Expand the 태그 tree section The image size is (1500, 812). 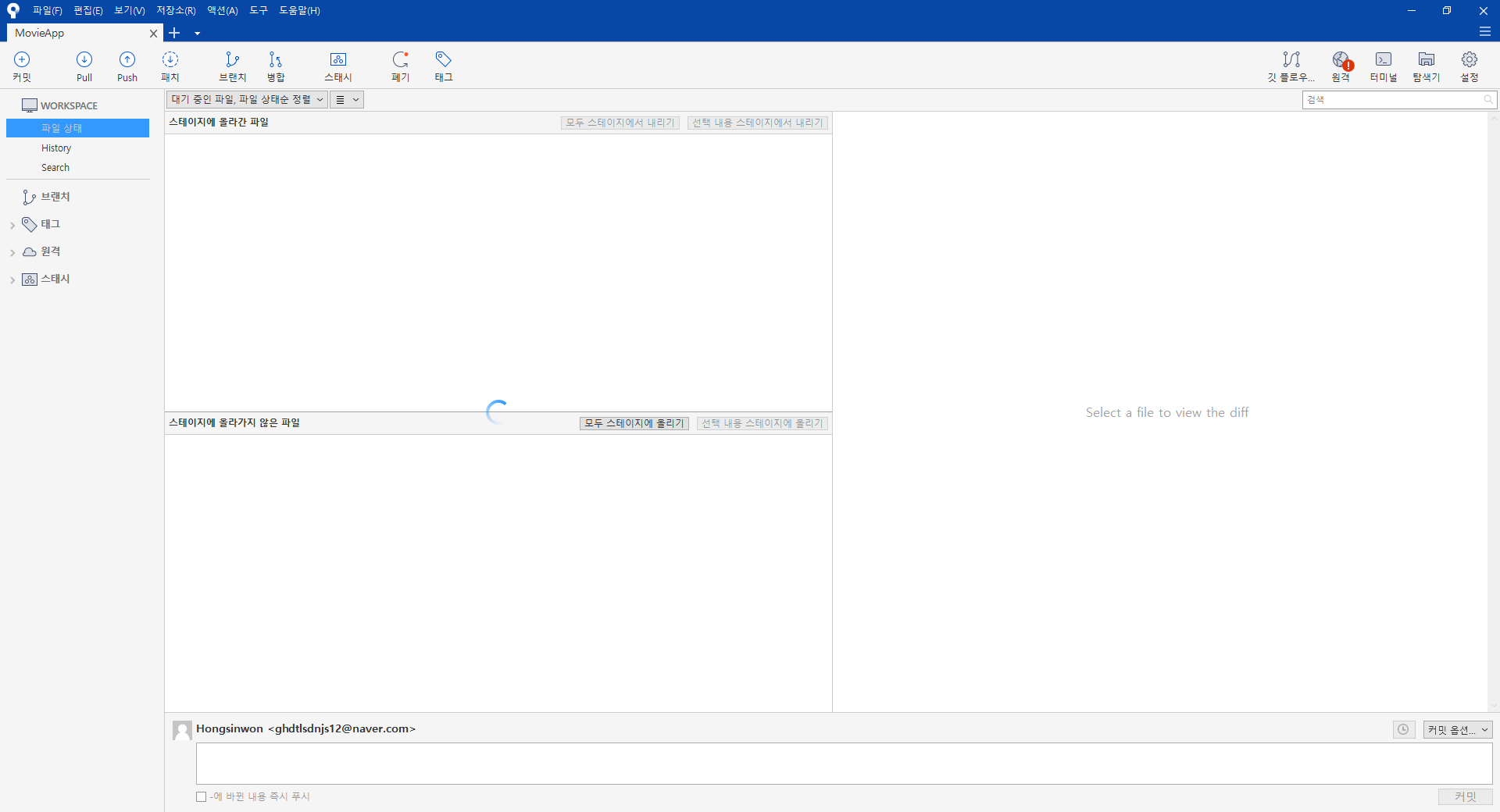click(12, 225)
